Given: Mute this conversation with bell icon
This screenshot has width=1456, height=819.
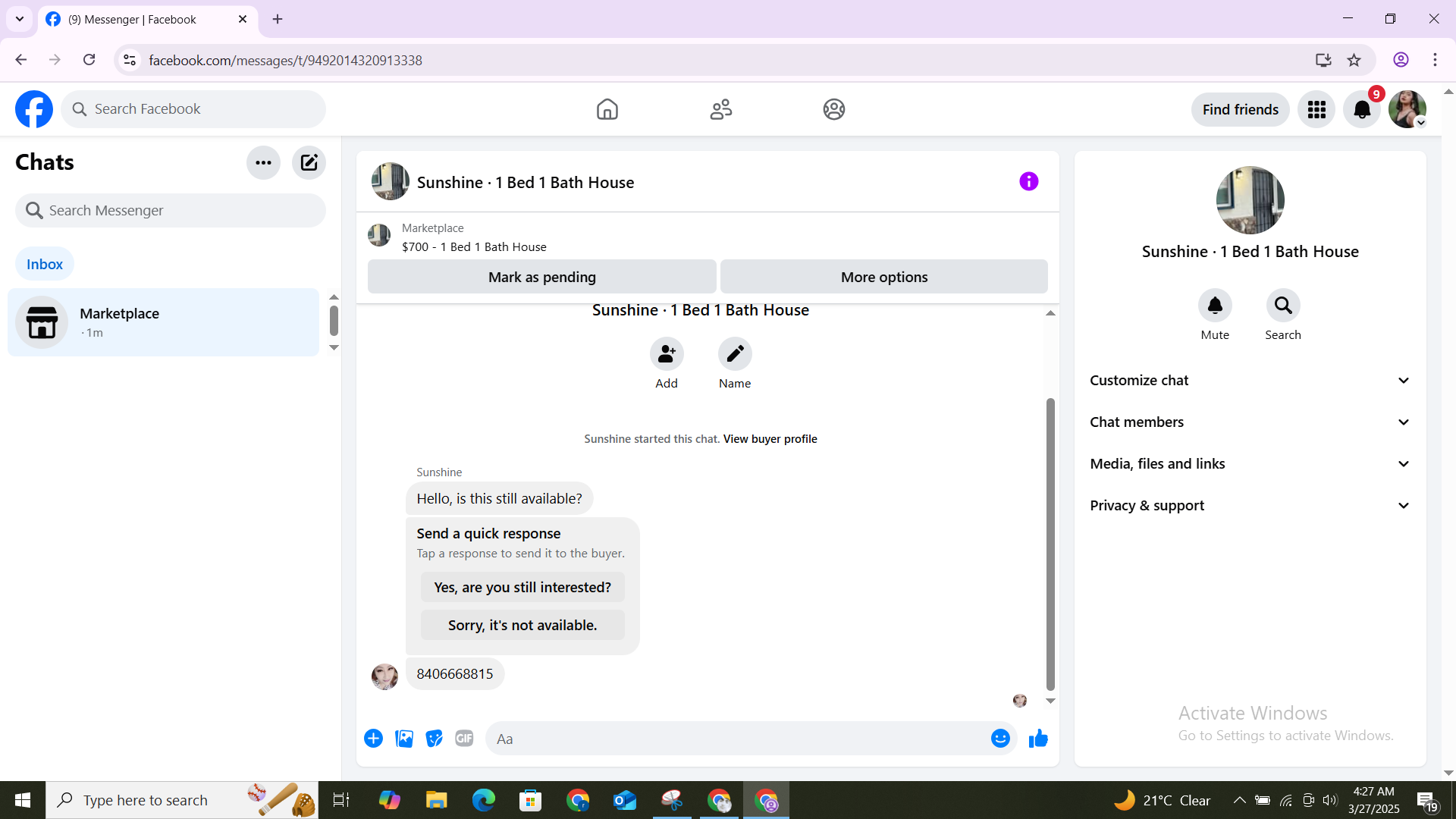Looking at the screenshot, I should [x=1214, y=306].
